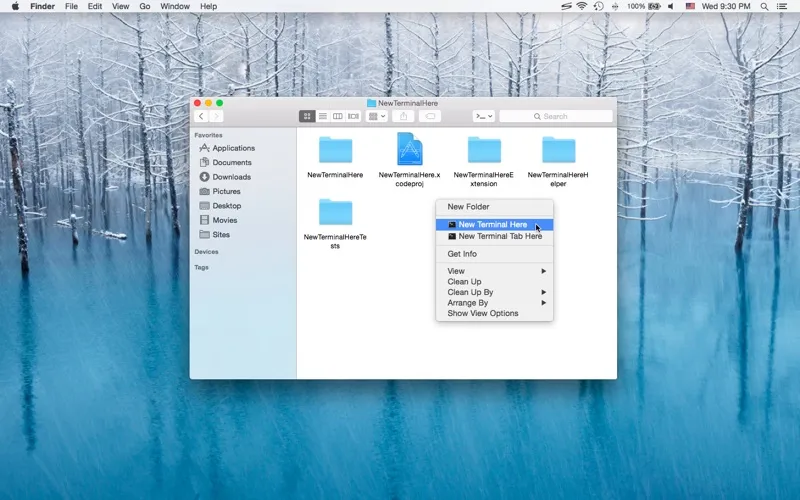Open the NewTerminalHere.xcodeproj file
This screenshot has height=500, width=800.
click(x=409, y=150)
